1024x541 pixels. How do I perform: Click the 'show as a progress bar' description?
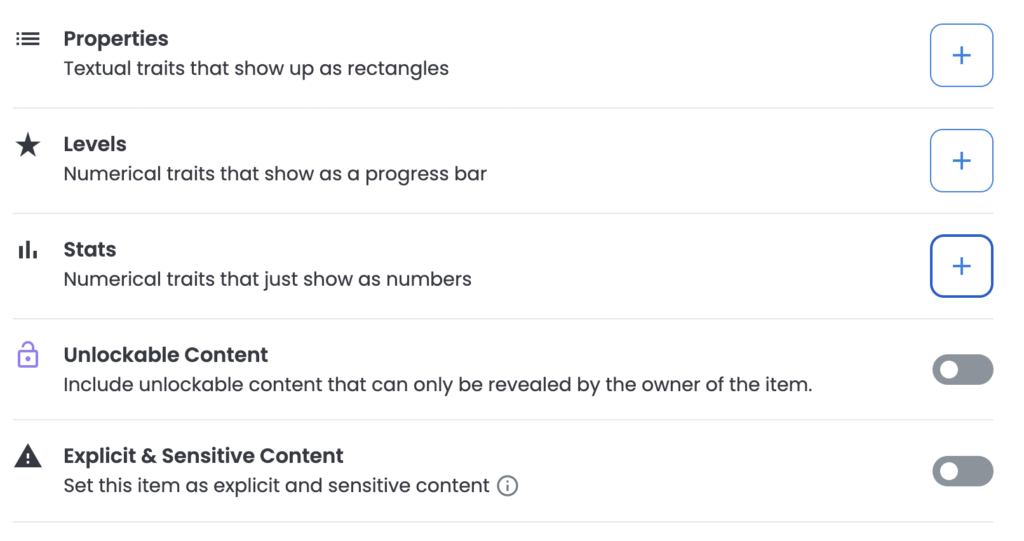(x=275, y=174)
